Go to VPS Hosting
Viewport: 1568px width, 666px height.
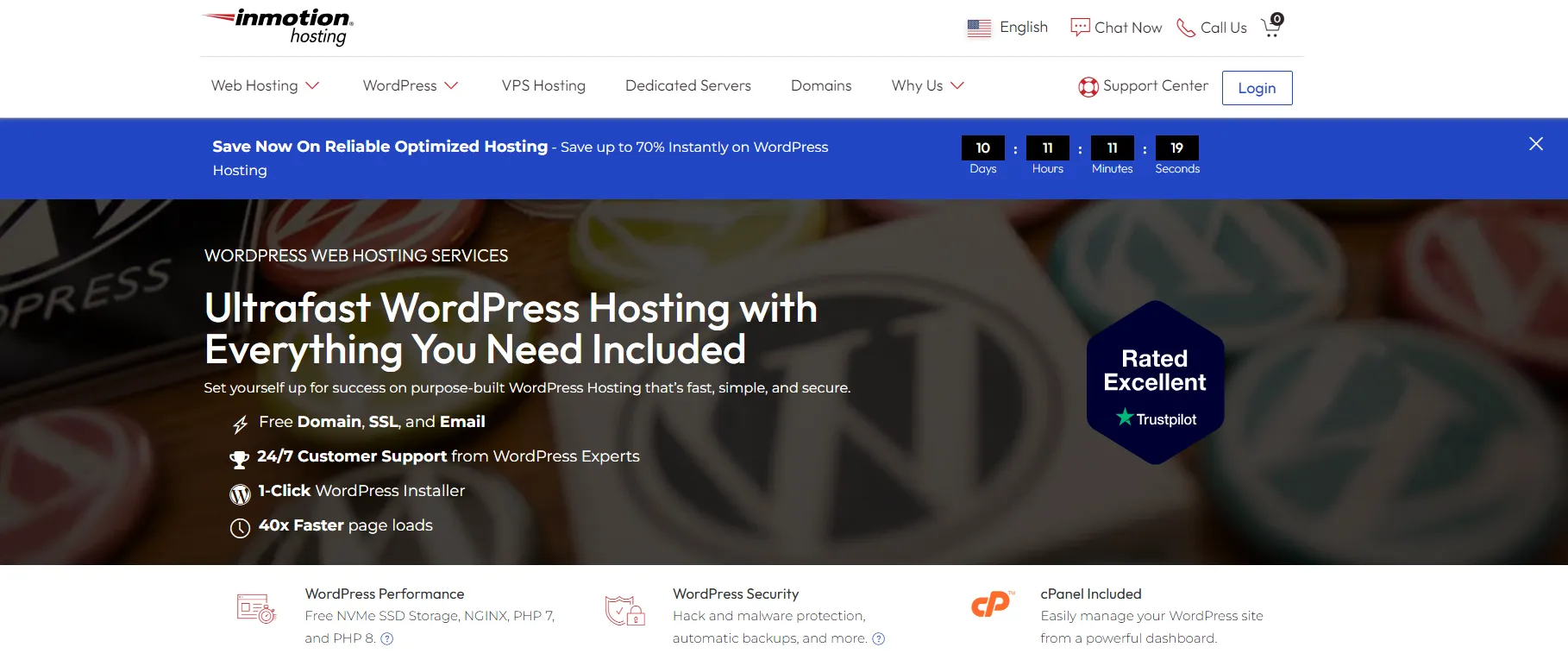click(x=543, y=85)
